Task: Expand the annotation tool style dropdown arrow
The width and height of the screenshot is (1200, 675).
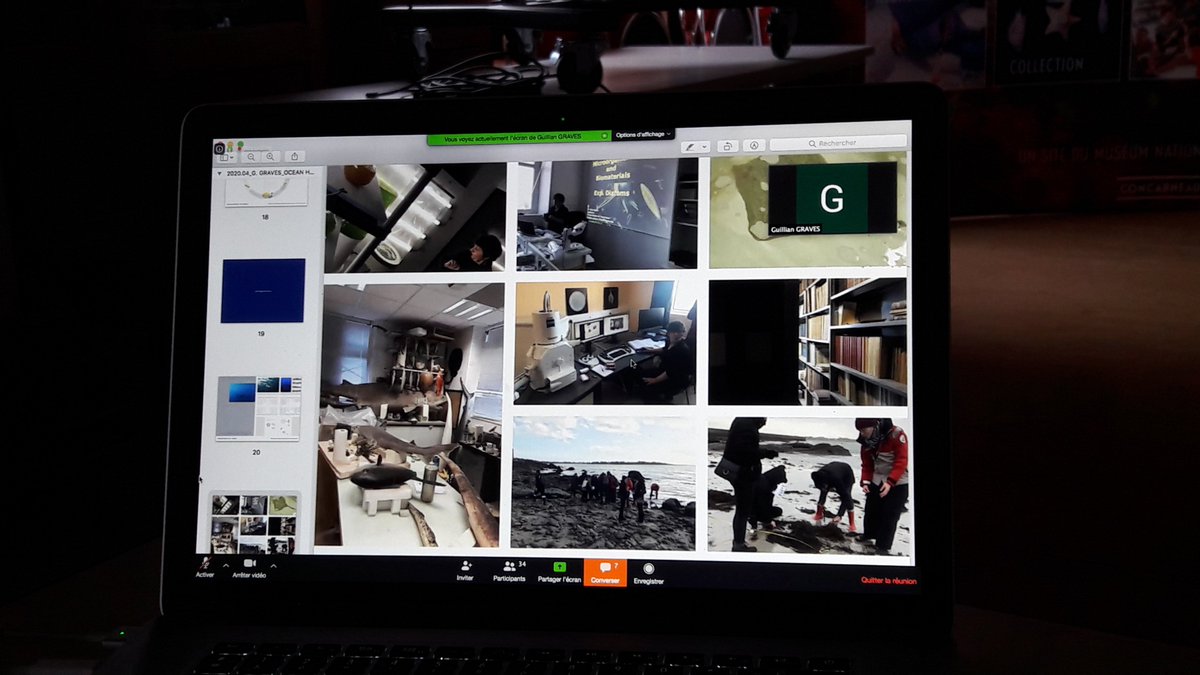Action: [x=703, y=146]
